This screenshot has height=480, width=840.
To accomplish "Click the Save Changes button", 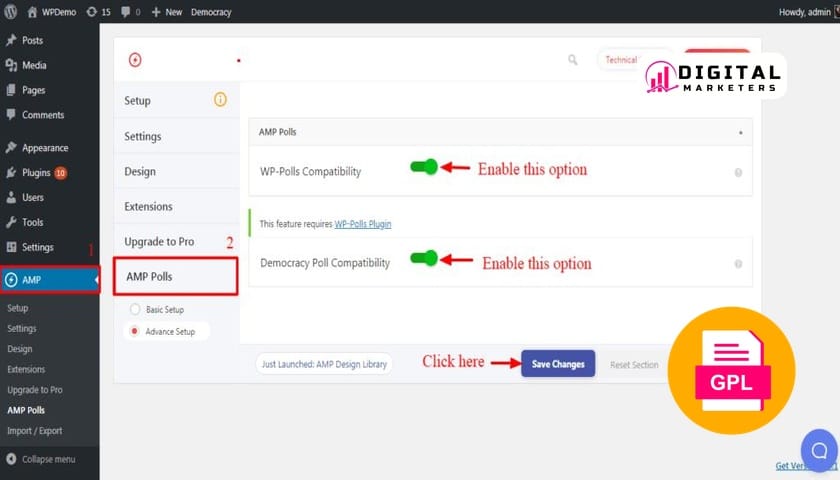I will click(558, 364).
